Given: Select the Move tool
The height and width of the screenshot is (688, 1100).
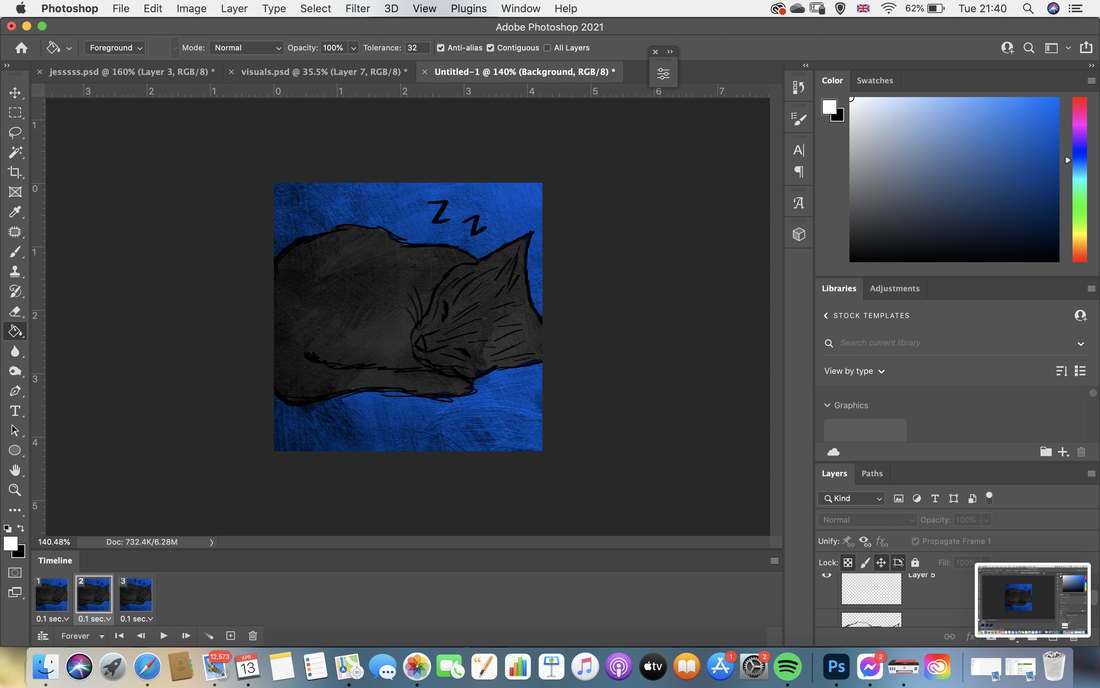Looking at the screenshot, I should tap(15, 93).
